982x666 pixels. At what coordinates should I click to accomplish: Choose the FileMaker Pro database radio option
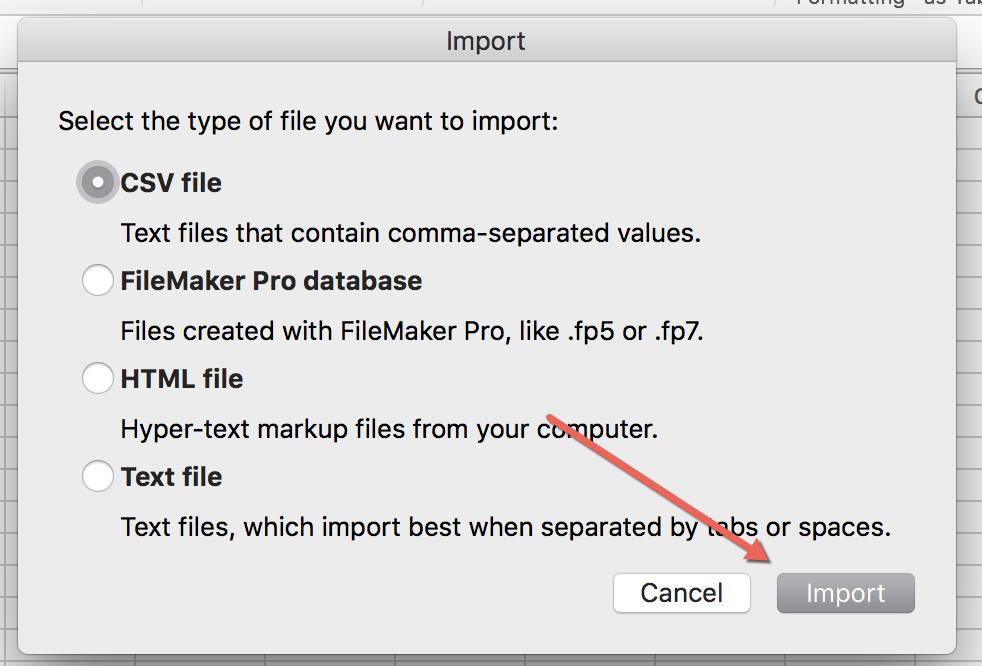[x=98, y=280]
